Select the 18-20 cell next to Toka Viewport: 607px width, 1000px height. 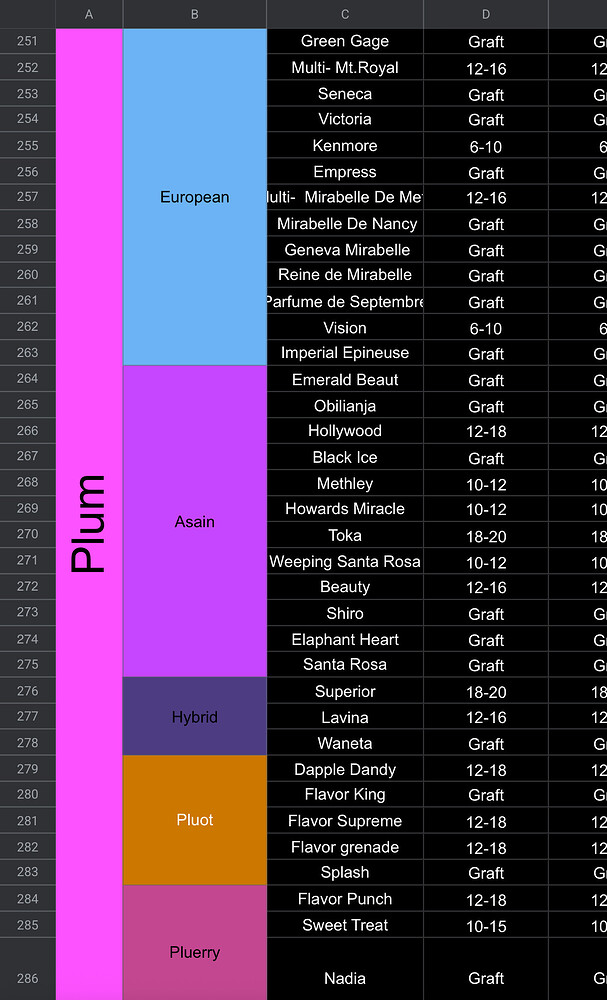click(486, 536)
